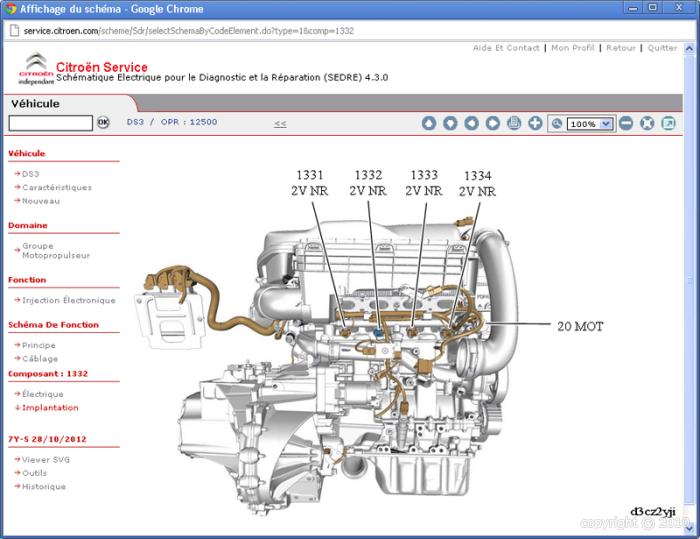Zoom out with the minus icon
Viewport: 700px width, 539px height.
pos(626,123)
